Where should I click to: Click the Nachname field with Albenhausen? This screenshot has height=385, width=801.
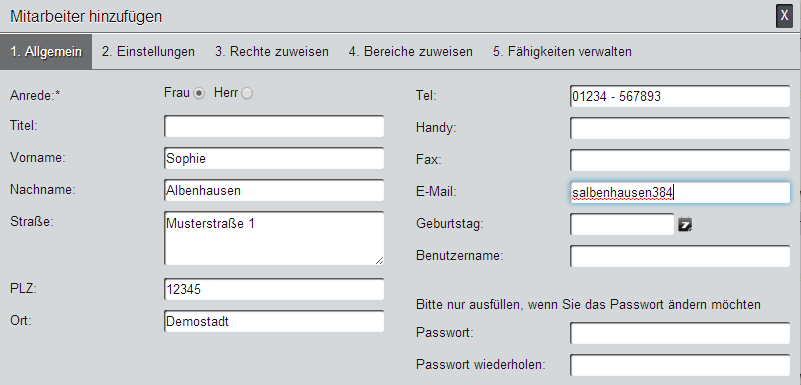click(274, 190)
